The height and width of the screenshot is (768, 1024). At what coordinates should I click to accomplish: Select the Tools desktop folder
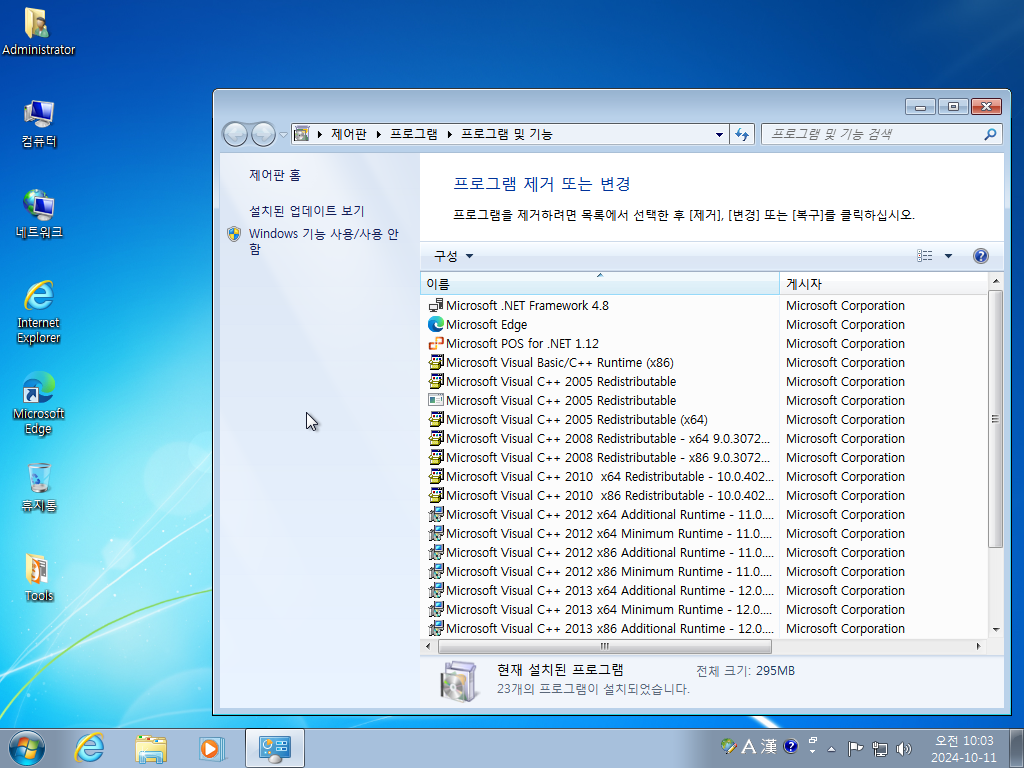[39, 577]
